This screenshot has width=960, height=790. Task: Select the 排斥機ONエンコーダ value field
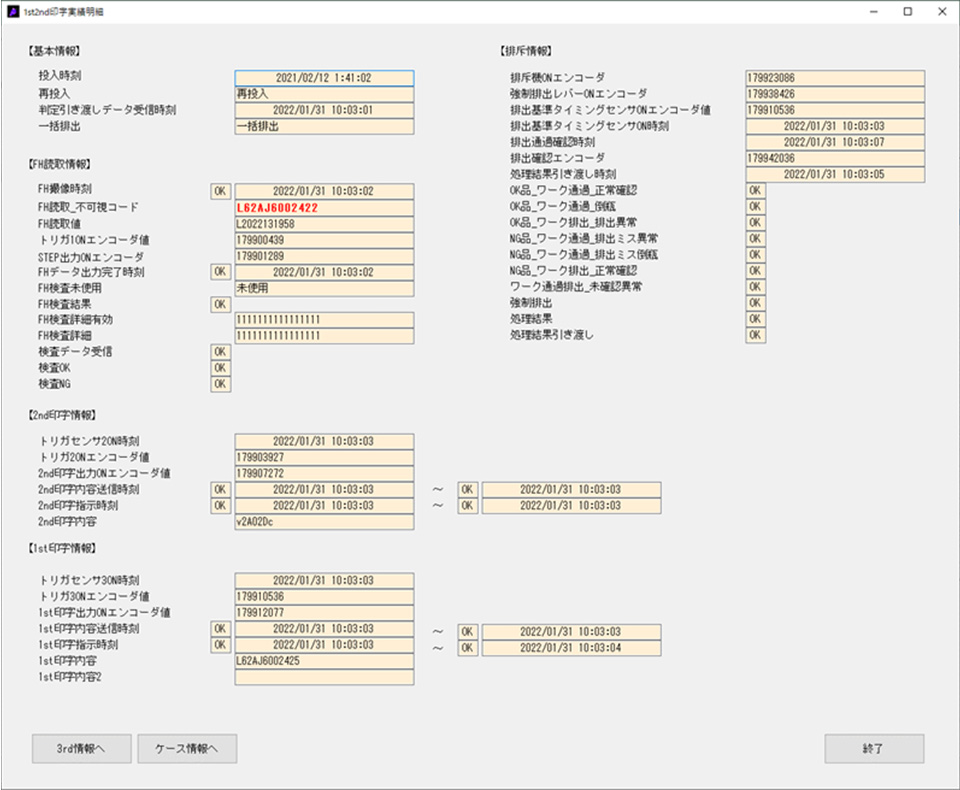(835, 78)
